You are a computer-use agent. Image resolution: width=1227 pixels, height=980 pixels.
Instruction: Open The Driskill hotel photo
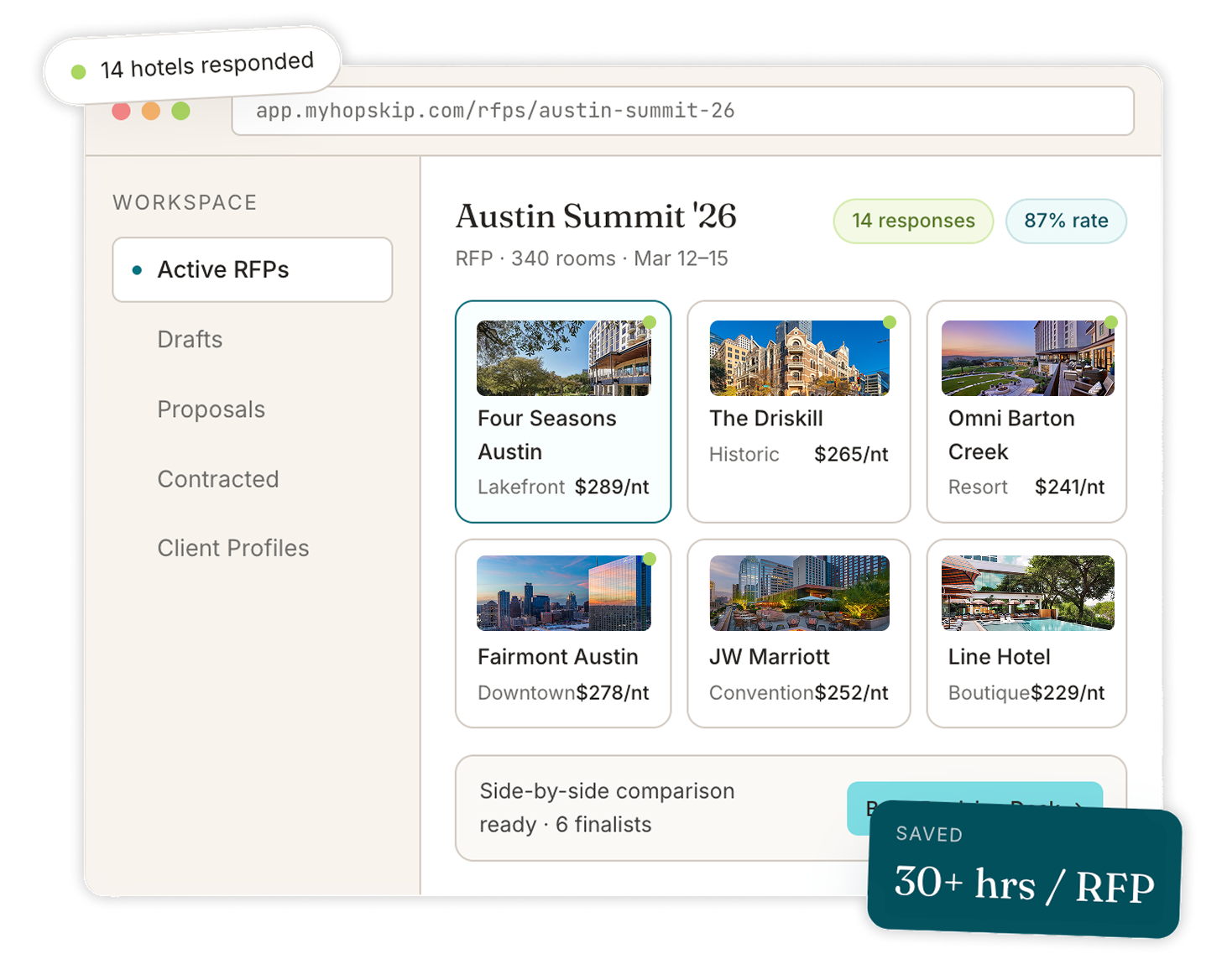[799, 358]
